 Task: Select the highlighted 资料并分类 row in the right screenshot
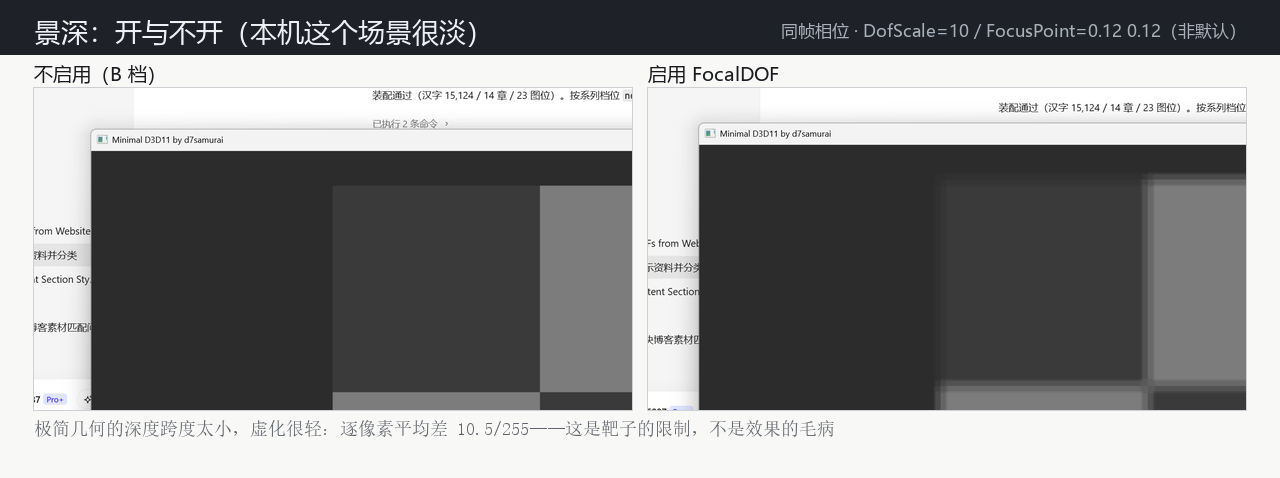tap(674, 267)
